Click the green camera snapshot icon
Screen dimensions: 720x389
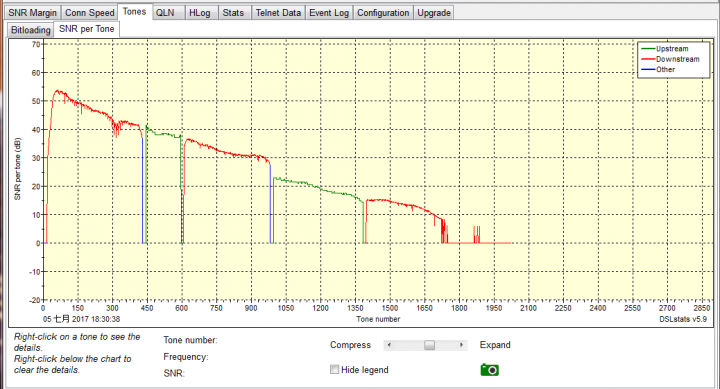tap(489, 370)
